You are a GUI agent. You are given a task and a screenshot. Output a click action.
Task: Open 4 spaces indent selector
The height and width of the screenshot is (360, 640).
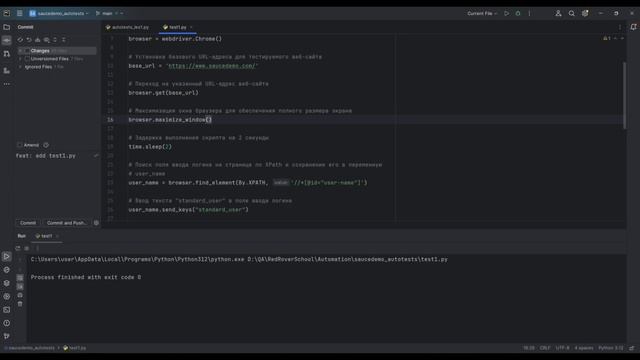coord(584,348)
